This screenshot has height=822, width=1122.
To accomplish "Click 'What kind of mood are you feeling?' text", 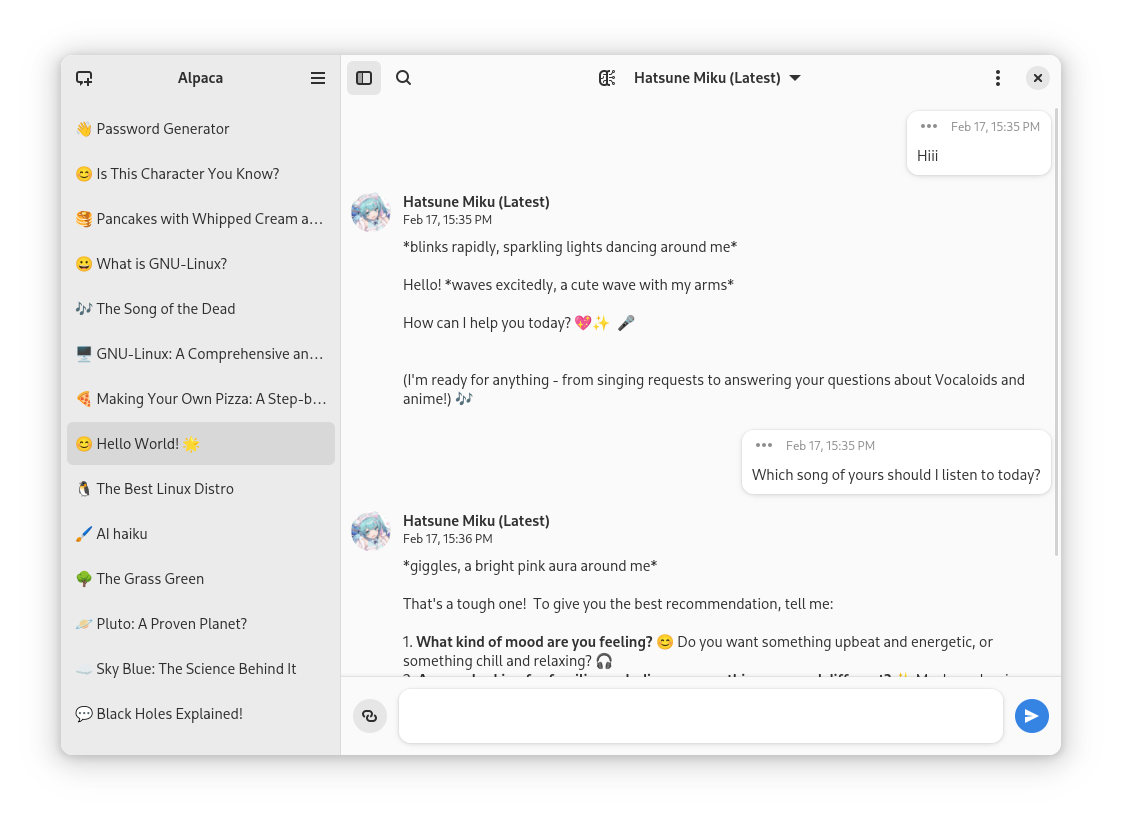I will (x=535, y=642).
